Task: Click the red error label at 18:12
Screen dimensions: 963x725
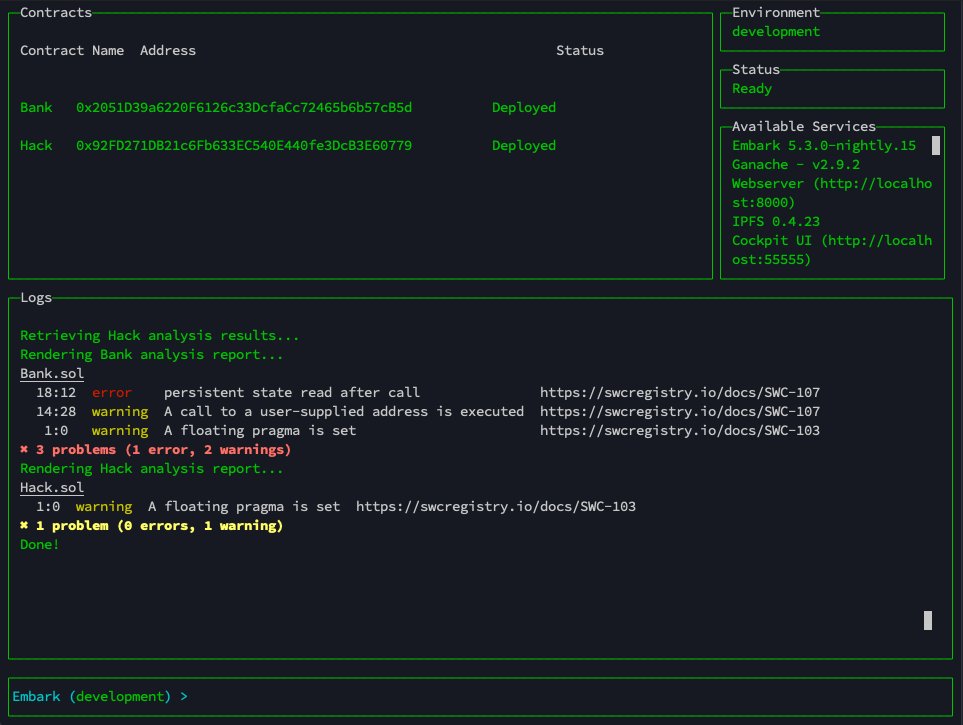Action: 112,392
